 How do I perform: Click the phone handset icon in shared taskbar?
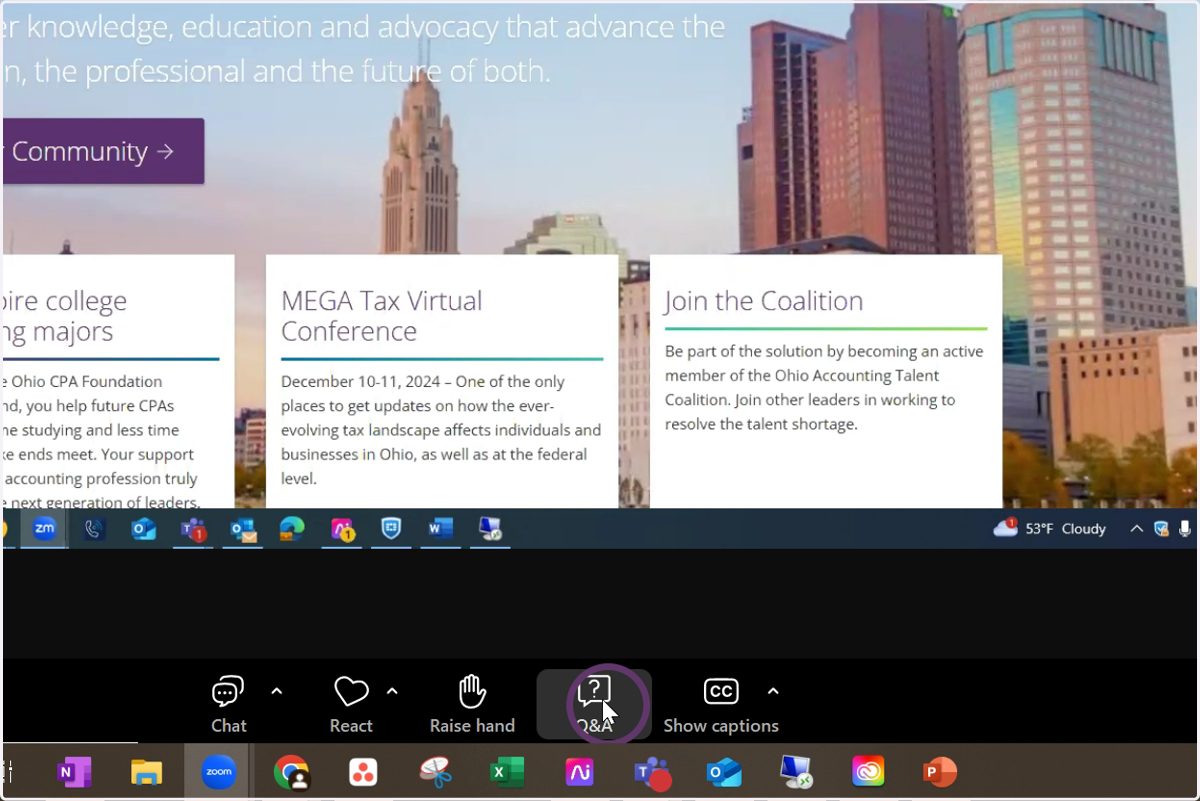(x=94, y=528)
